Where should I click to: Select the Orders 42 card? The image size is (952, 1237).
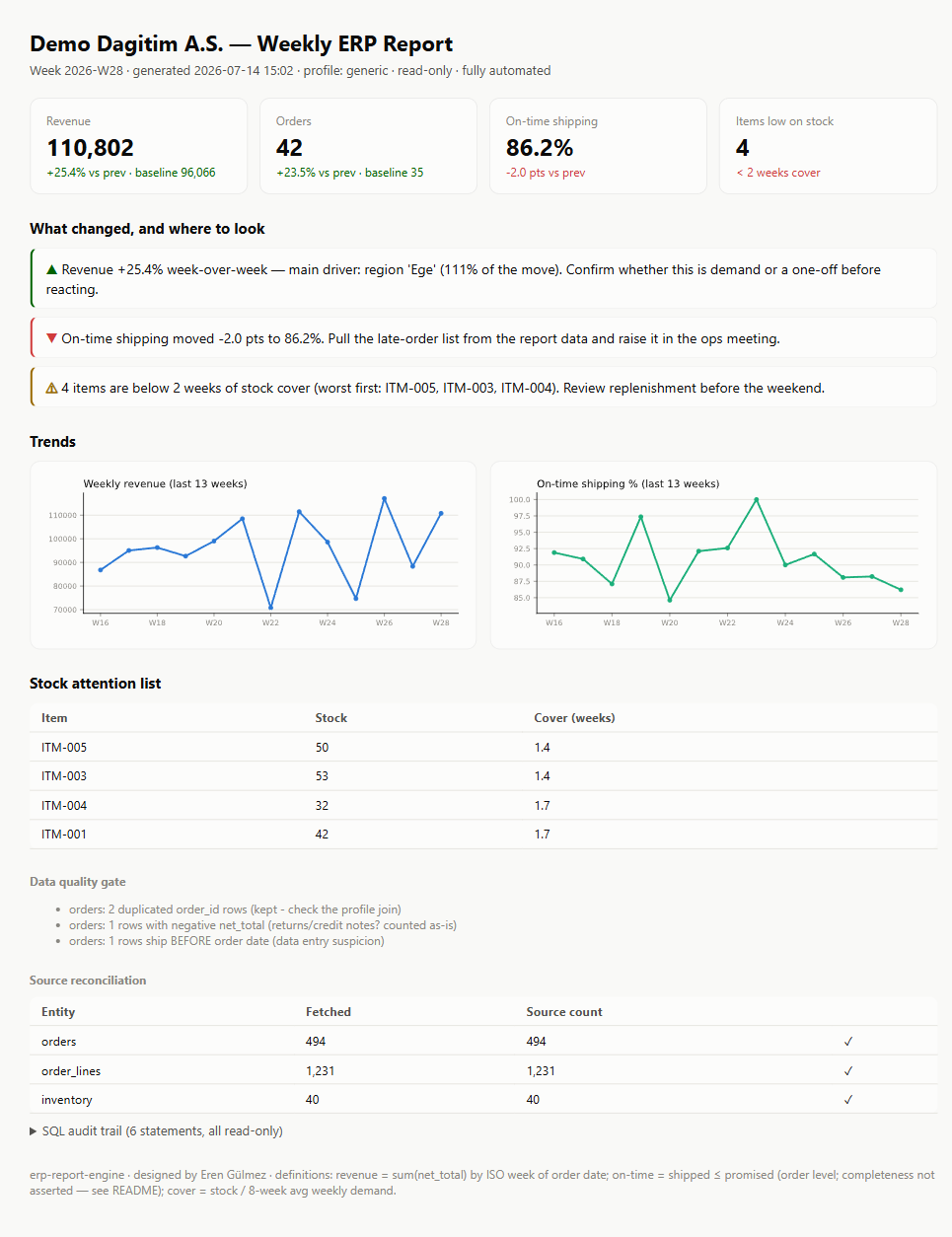coord(368,146)
